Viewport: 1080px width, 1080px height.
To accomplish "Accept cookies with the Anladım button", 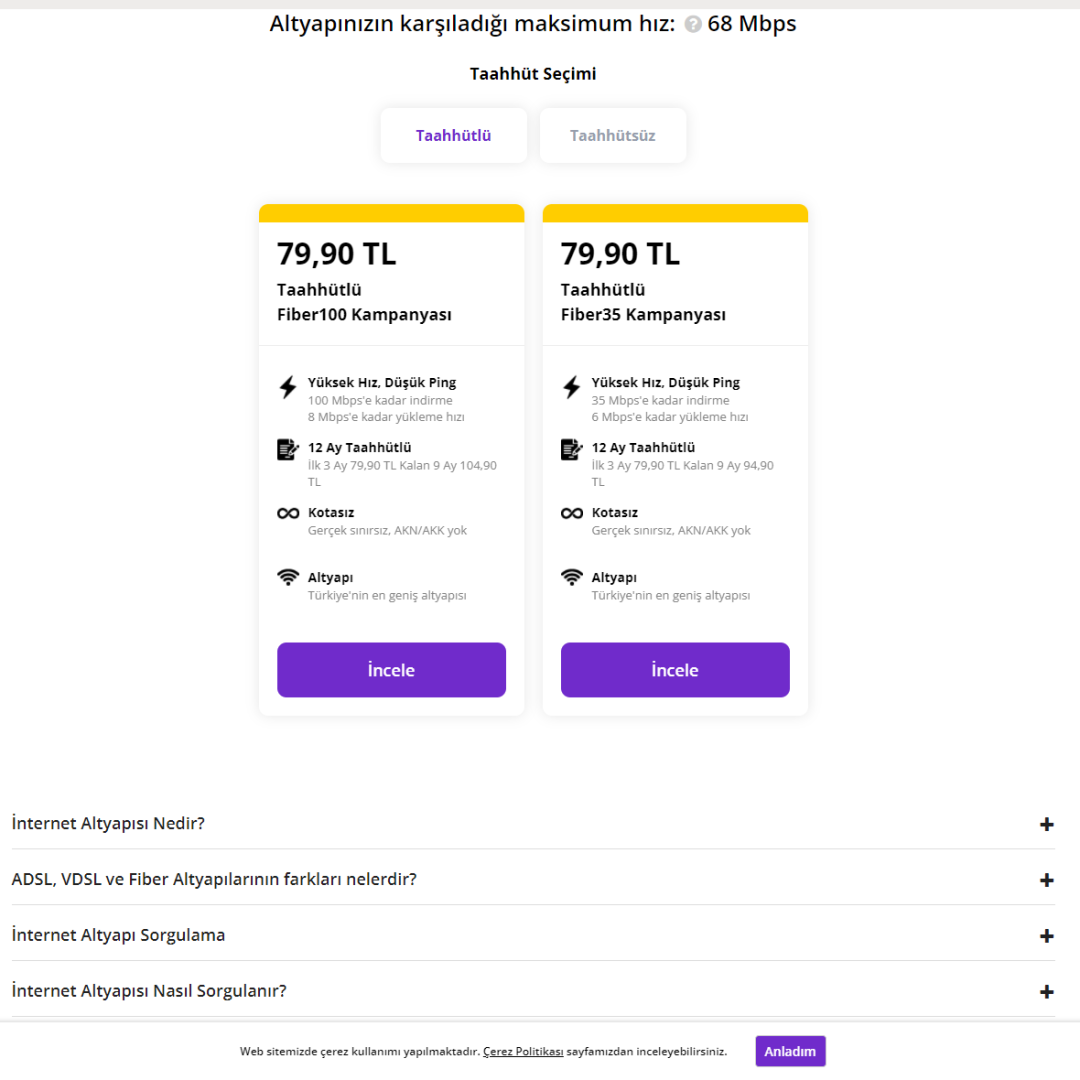I will tap(790, 1051).
